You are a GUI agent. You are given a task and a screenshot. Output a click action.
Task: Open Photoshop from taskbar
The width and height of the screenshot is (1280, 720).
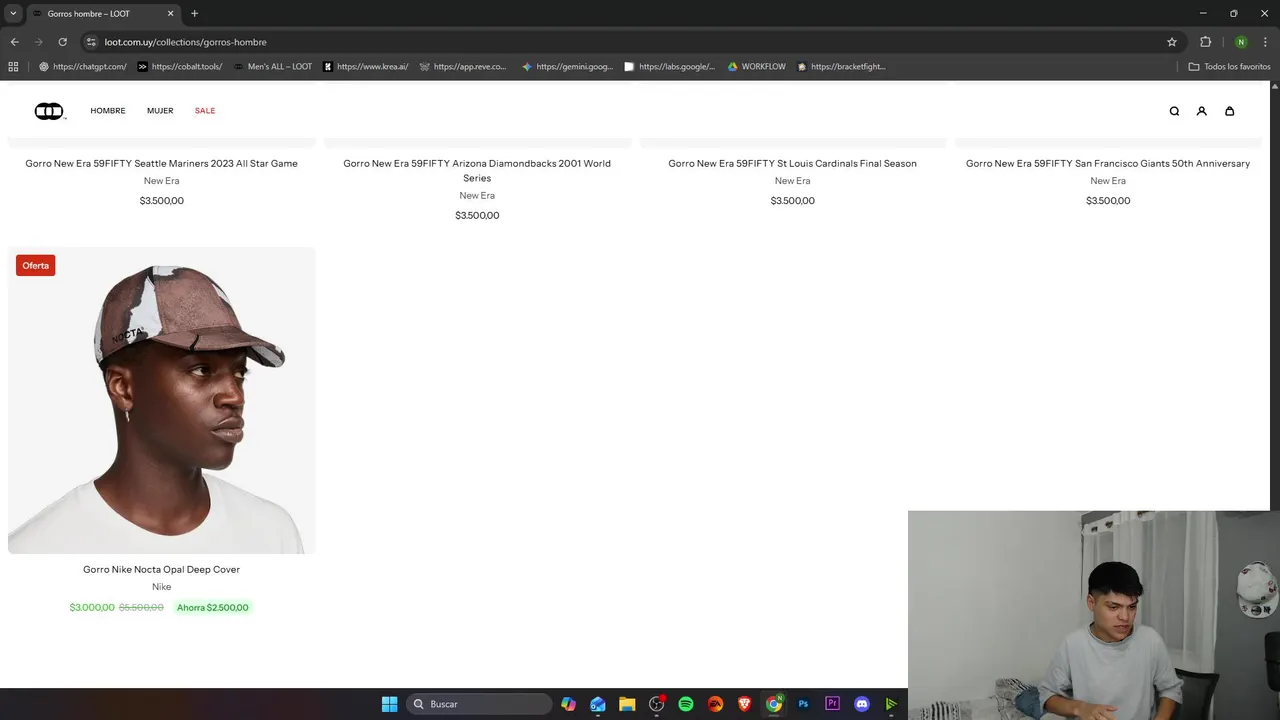point(803,704)
